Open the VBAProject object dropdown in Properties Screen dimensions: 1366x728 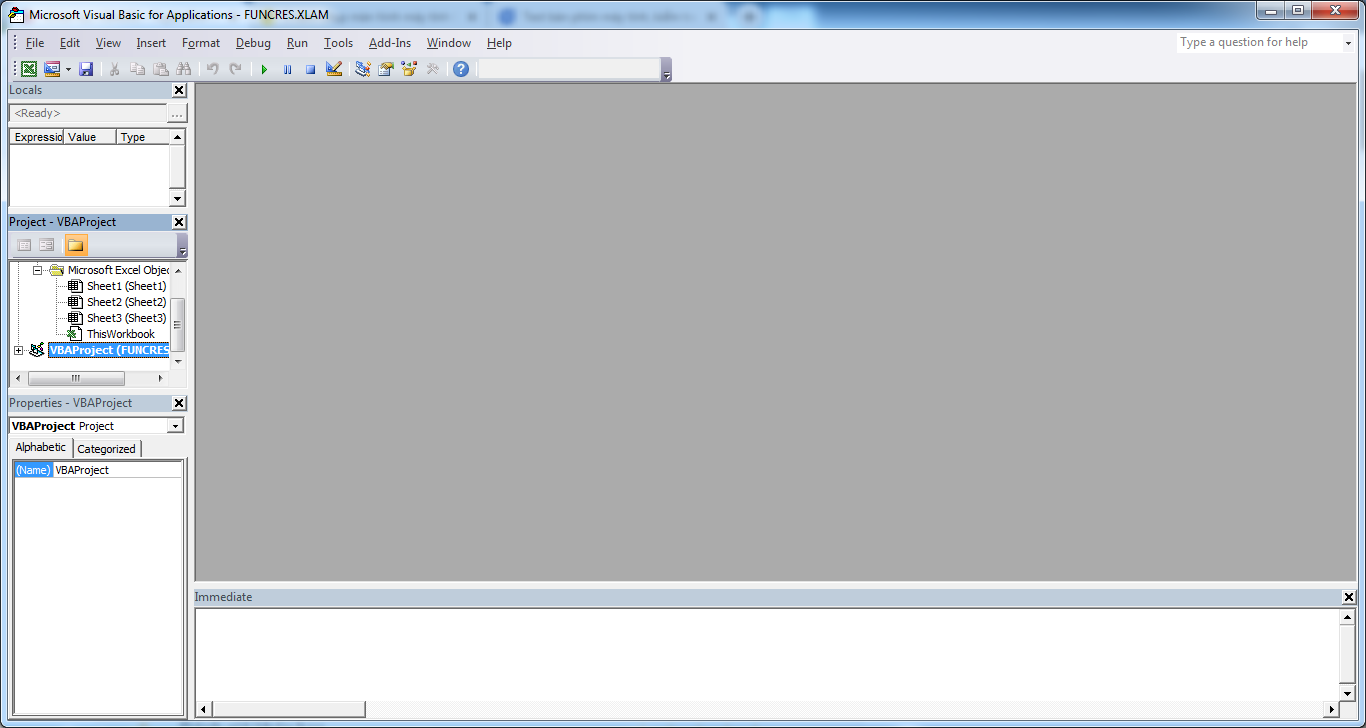coord(175,426)
